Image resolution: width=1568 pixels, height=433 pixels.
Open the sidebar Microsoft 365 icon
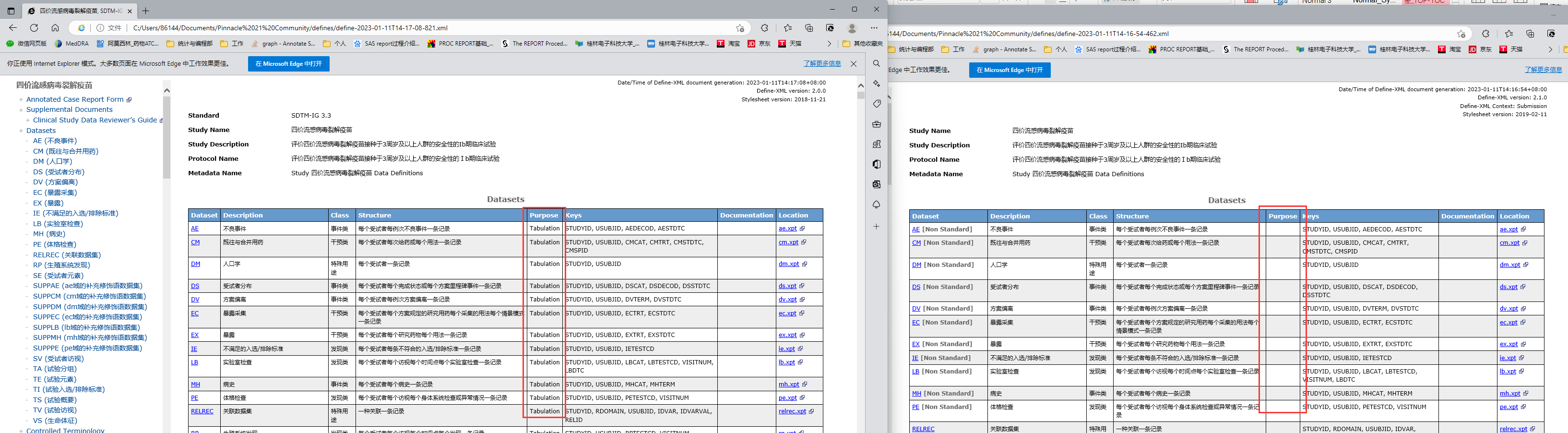point(877,164)
